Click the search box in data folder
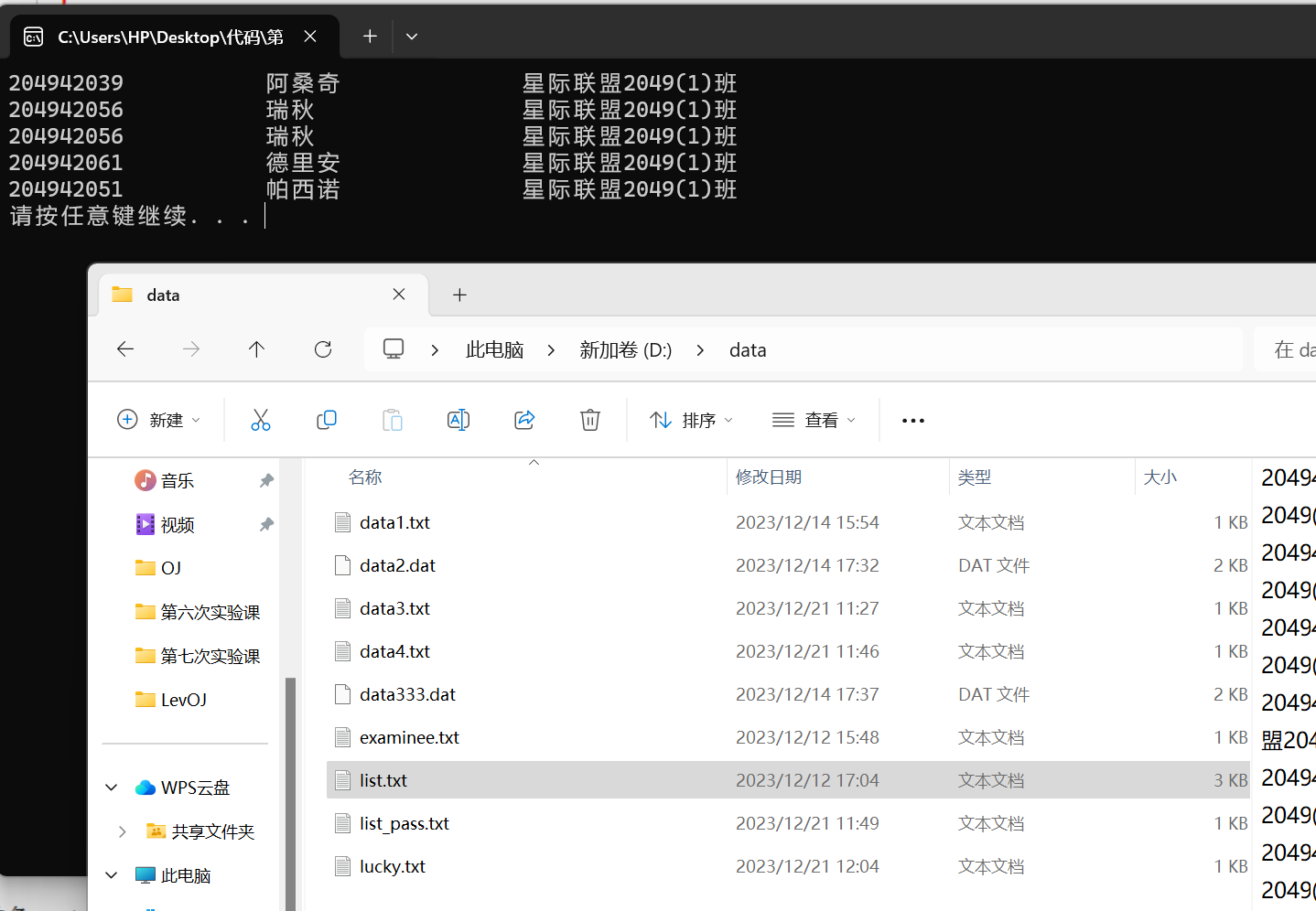This screenshot has width=1316, height=911. click(x=1287, y=349)
